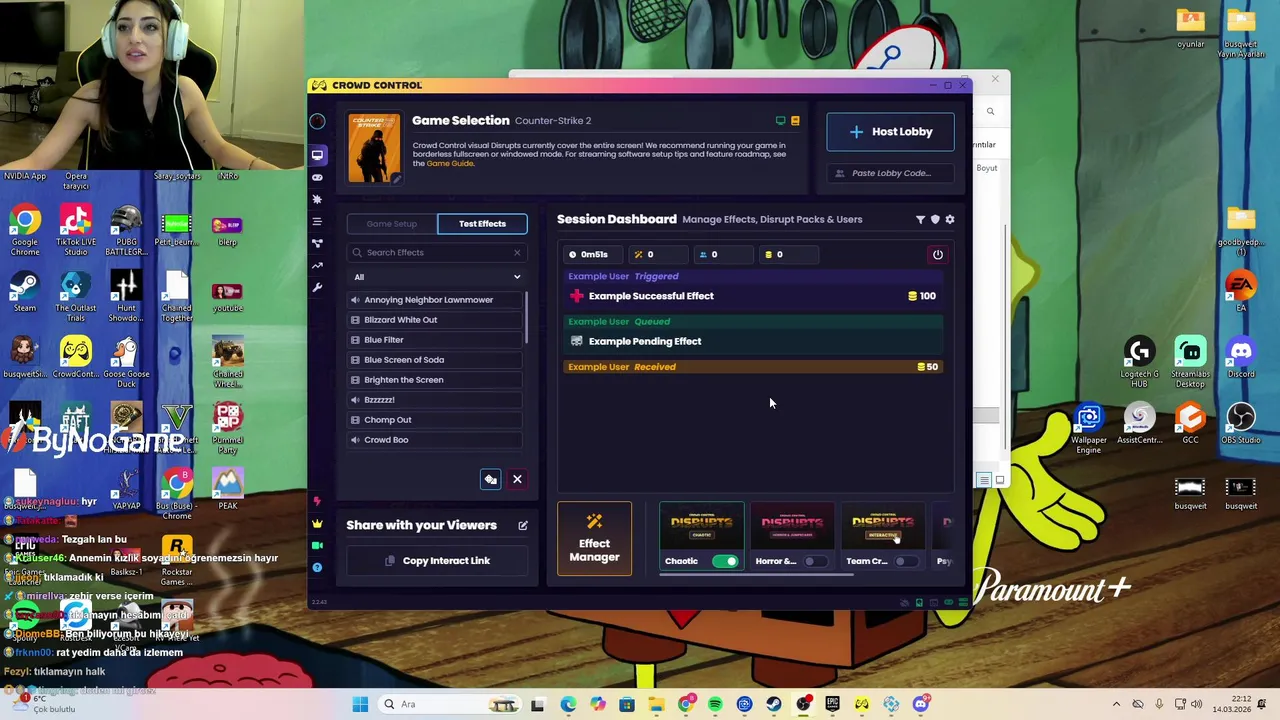Select the Chomp Out effect
This screenshot has width=1280, height=720.
[435, 420]
